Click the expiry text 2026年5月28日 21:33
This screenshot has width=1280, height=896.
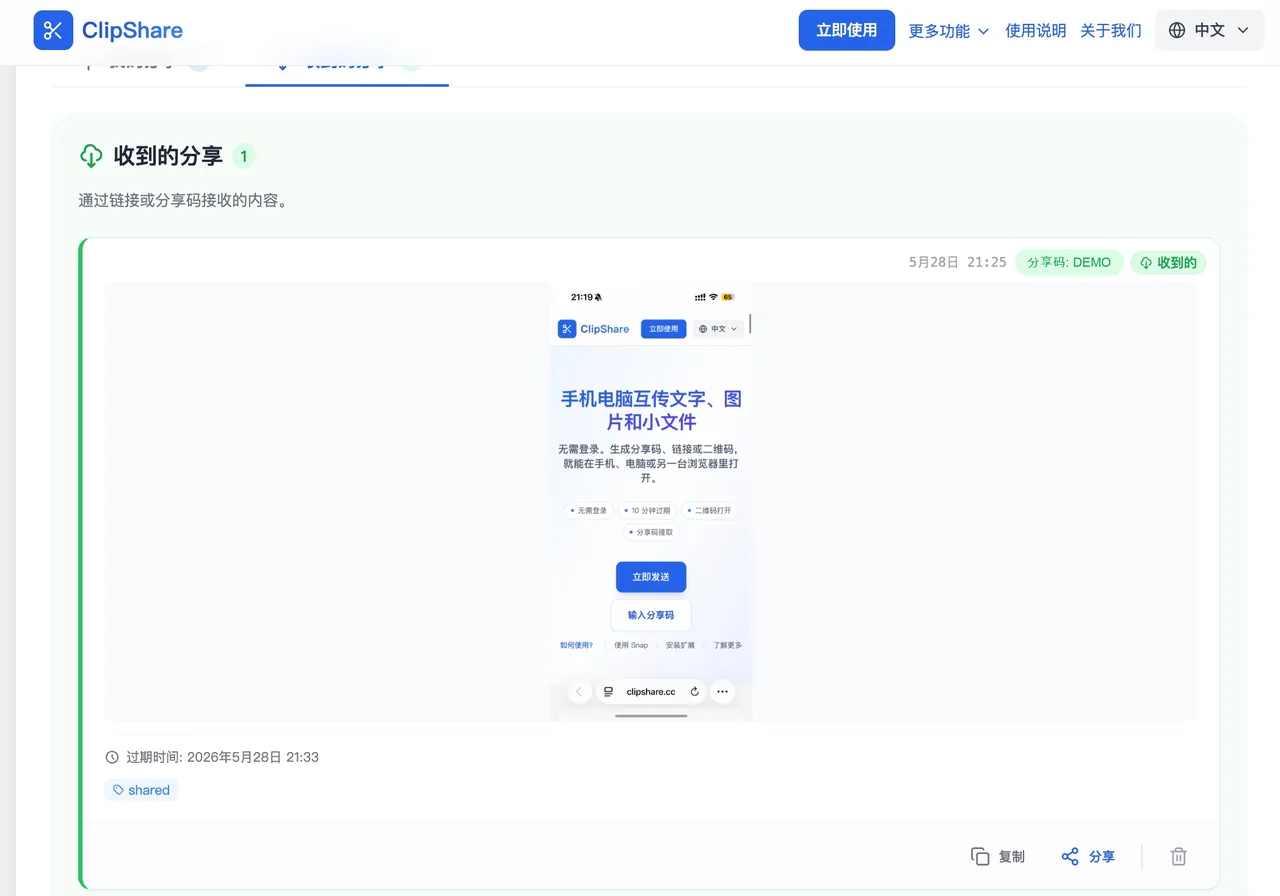click(x=253, y=757)
